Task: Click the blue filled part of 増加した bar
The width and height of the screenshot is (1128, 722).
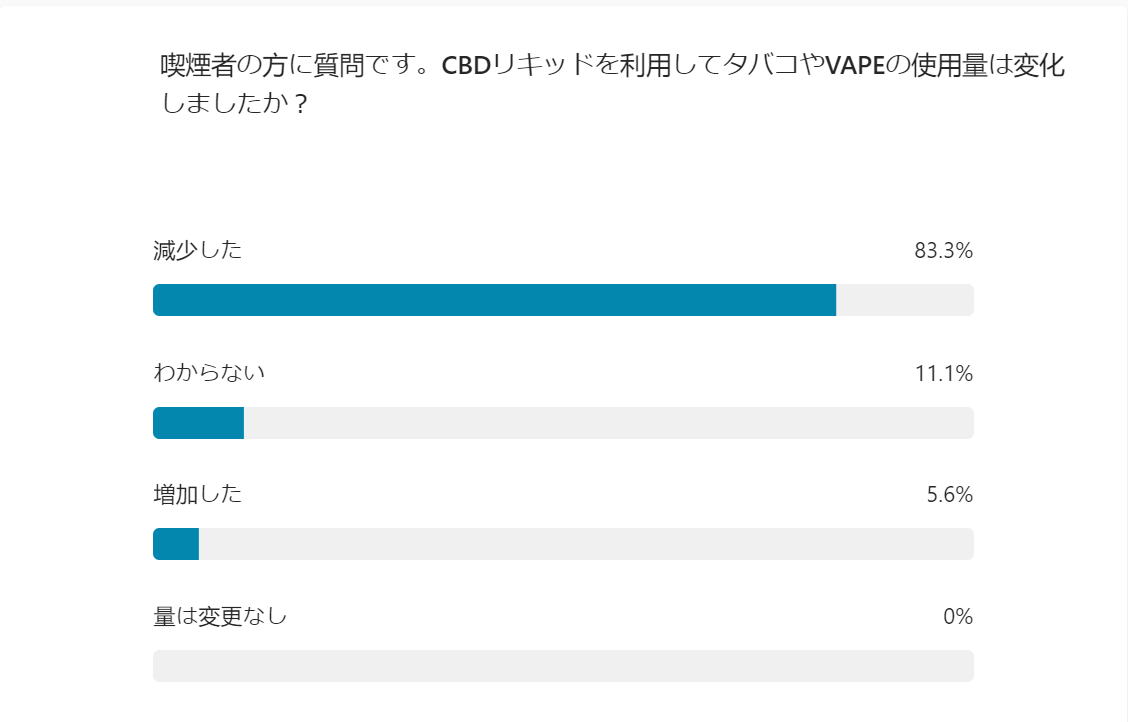Action: [x=176, y=544]
